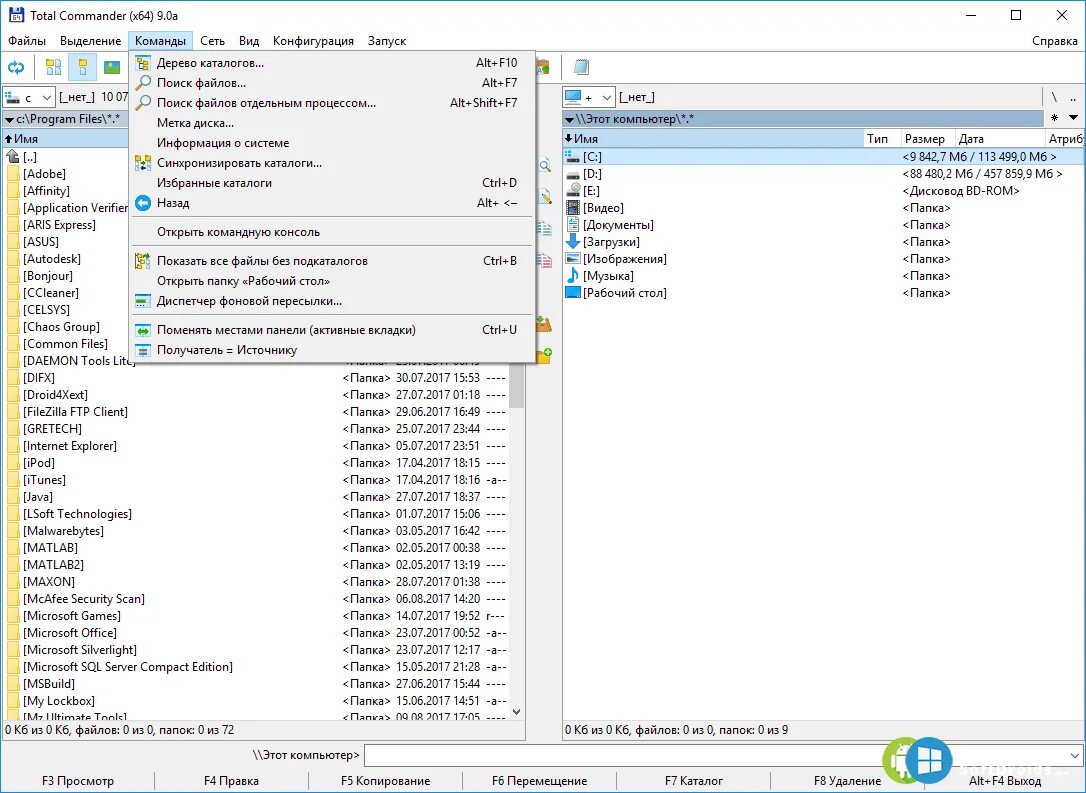This screenshot has height=793, width=1086.
Task: Click the swap panels green icon in menu
Action: click(x=143, y=330)
